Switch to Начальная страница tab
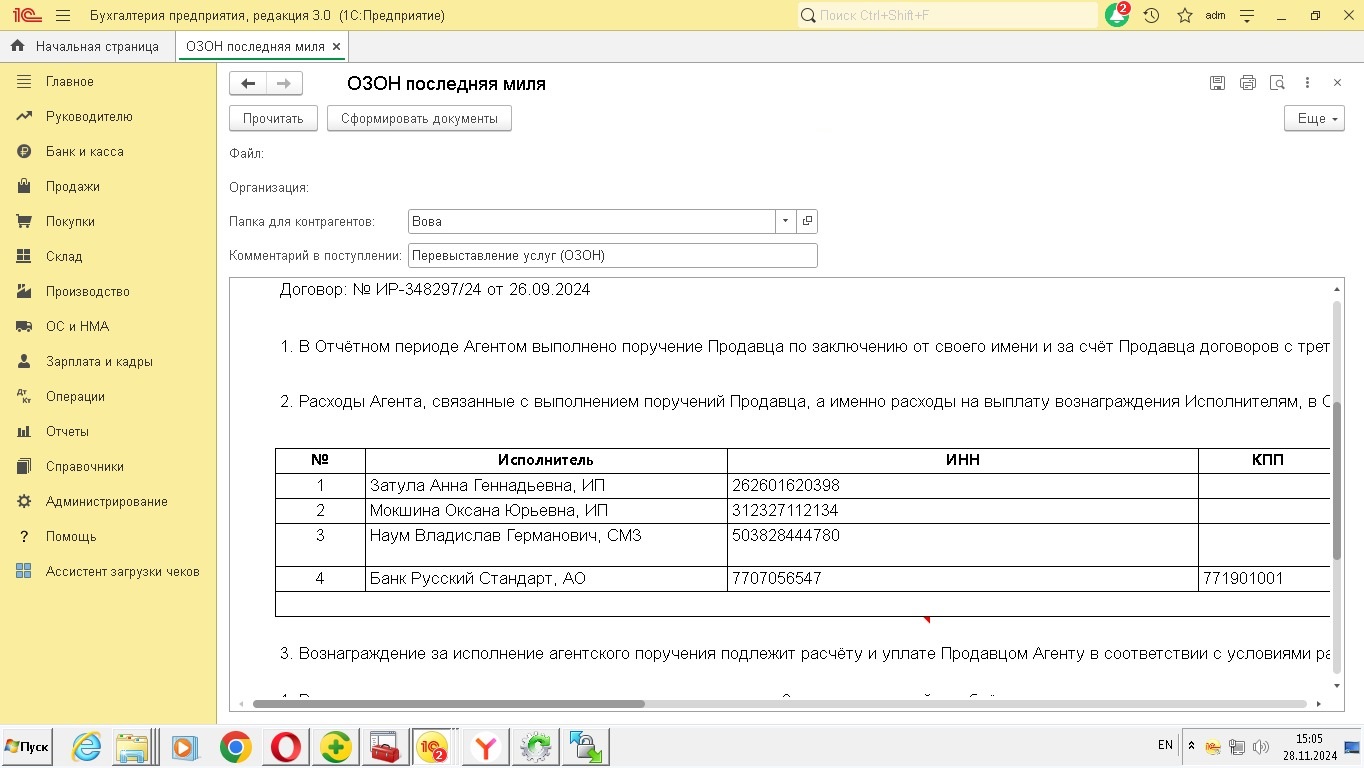The height and width of the screenshot is (768, 1364). click(x=87, y=46)
